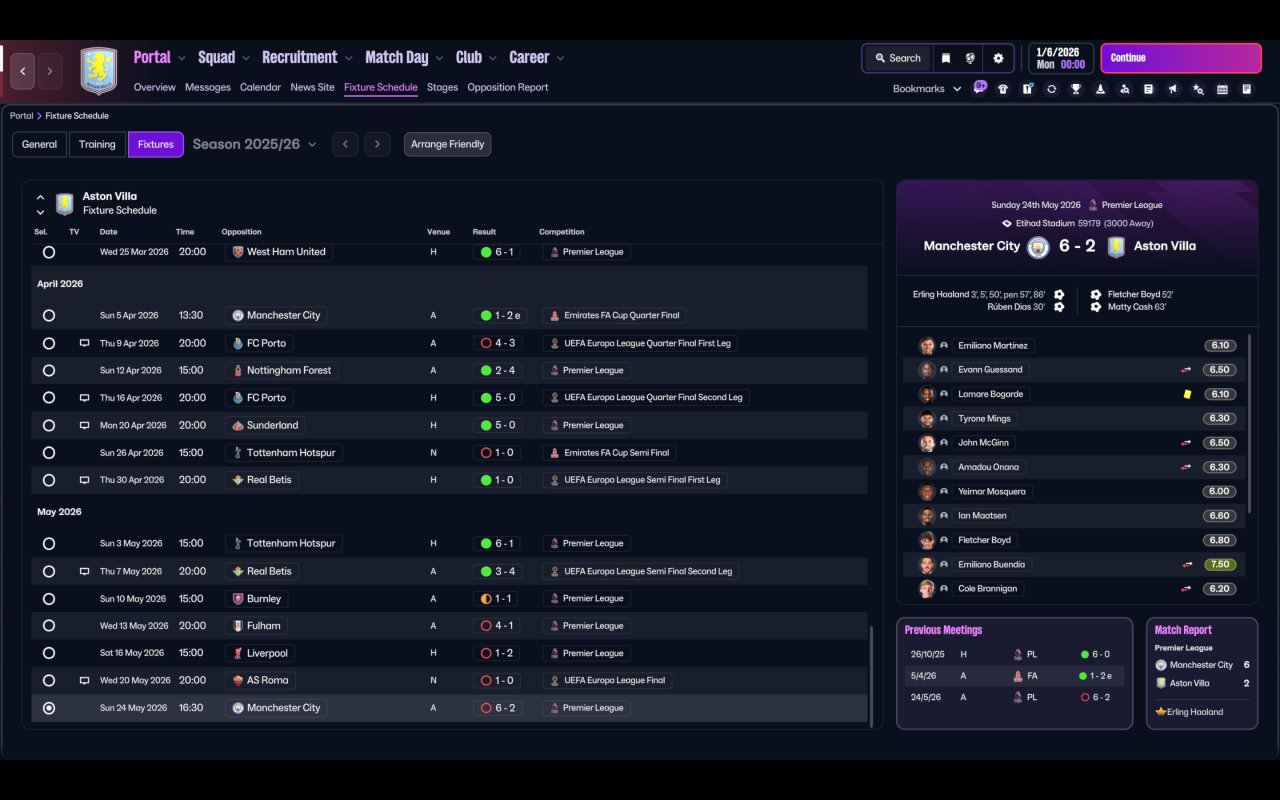
Task: Open the megaphone bookmark icon
Action: click(x=1173, y=89)
